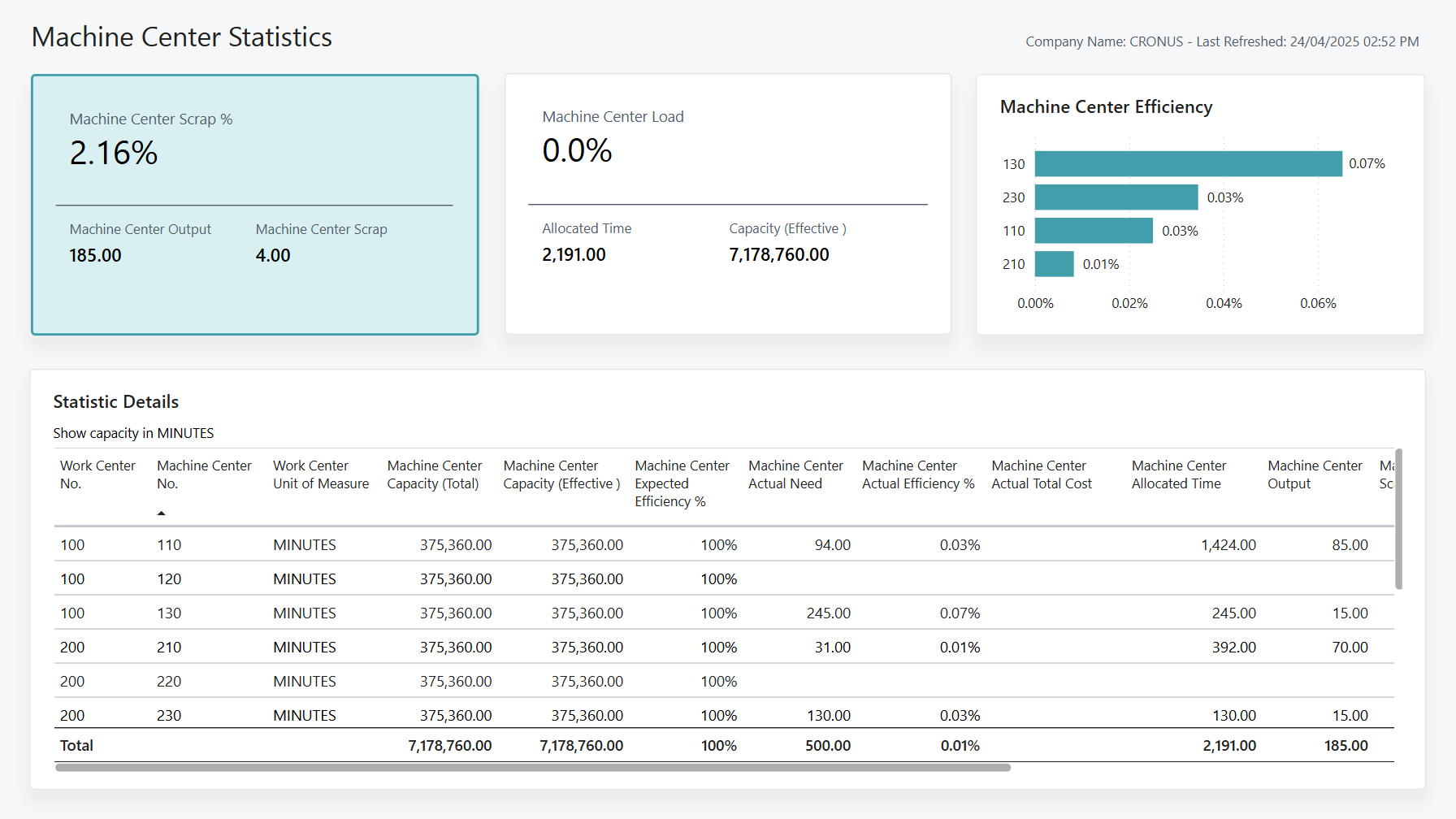1456x819 pixels.
Task: Select the highlighted Machine Center Scrap % card
Action: (x=254, y=203)
